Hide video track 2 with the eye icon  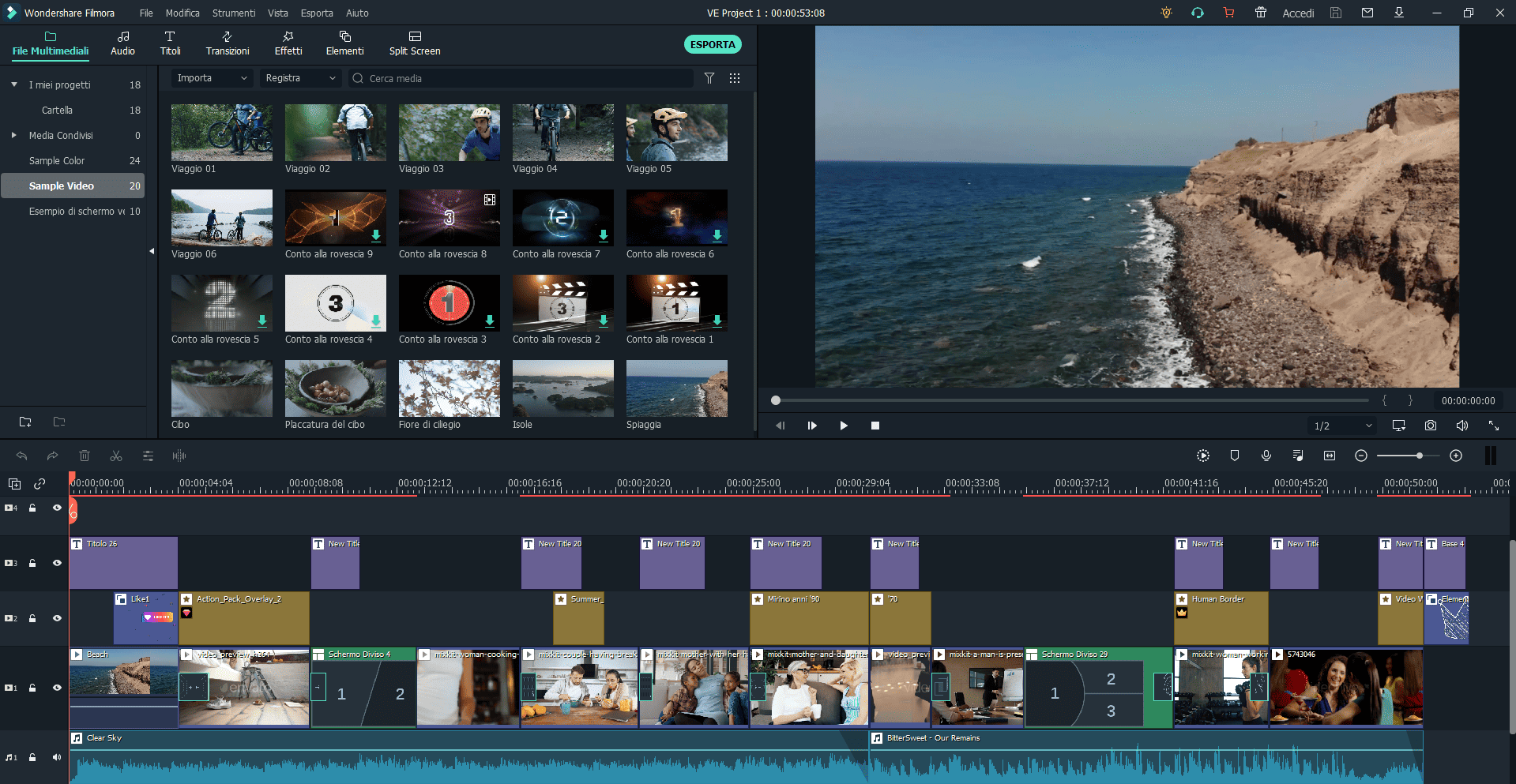tap(56, 618)
